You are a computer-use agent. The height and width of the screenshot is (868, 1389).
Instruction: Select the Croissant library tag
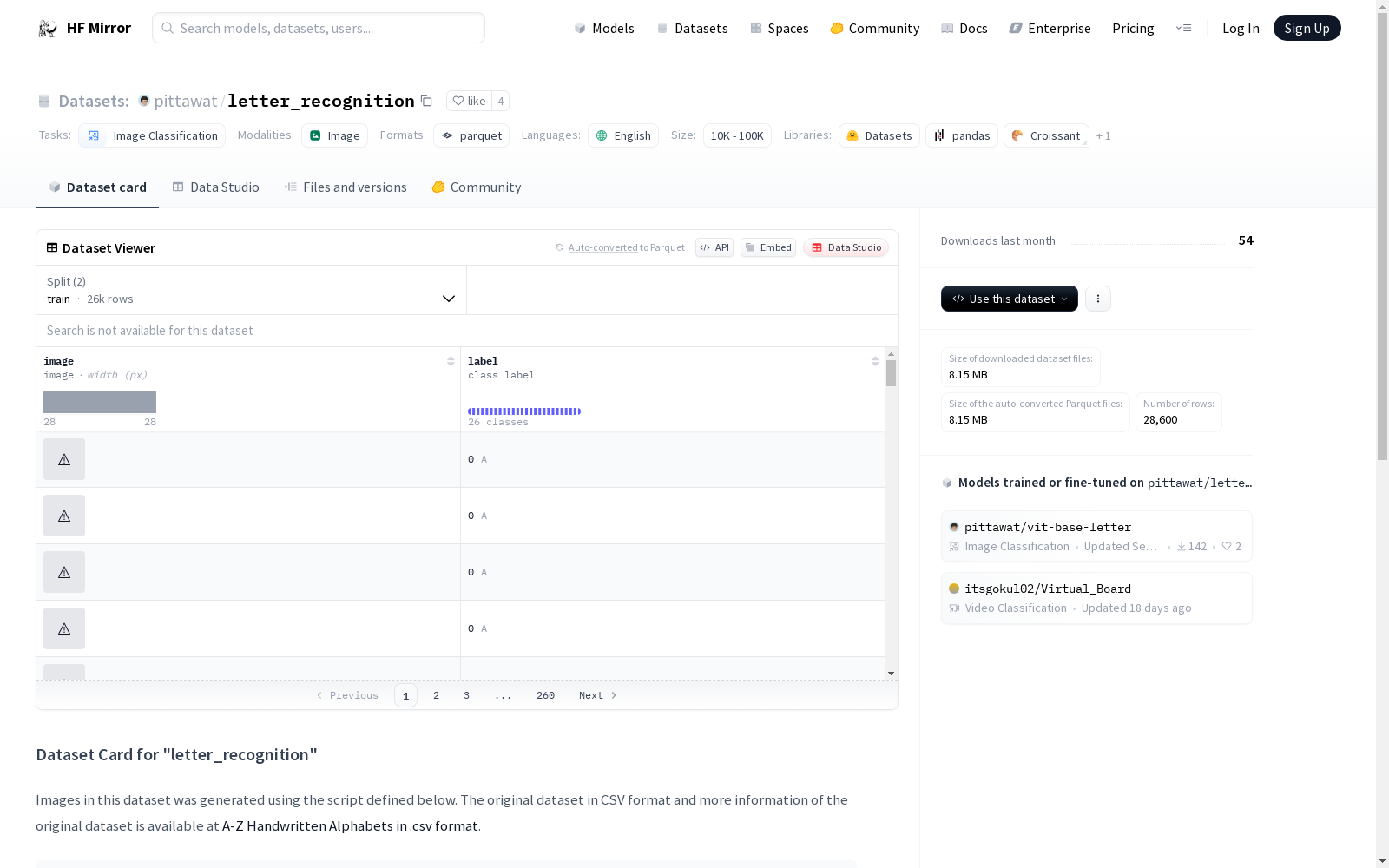click(1046, 135)
